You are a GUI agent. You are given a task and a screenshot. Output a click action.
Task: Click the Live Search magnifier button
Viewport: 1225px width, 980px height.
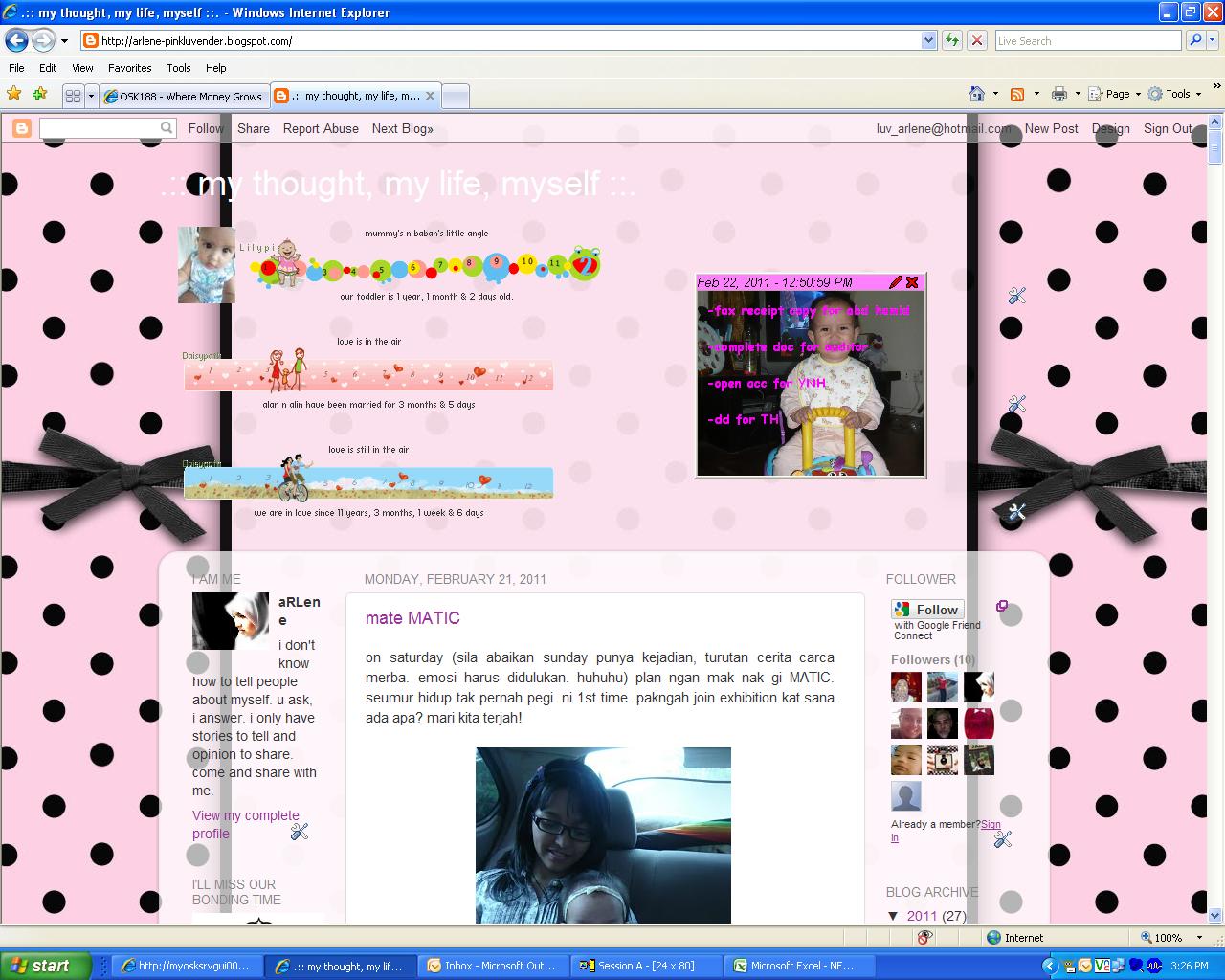[x=1194, y=41]
